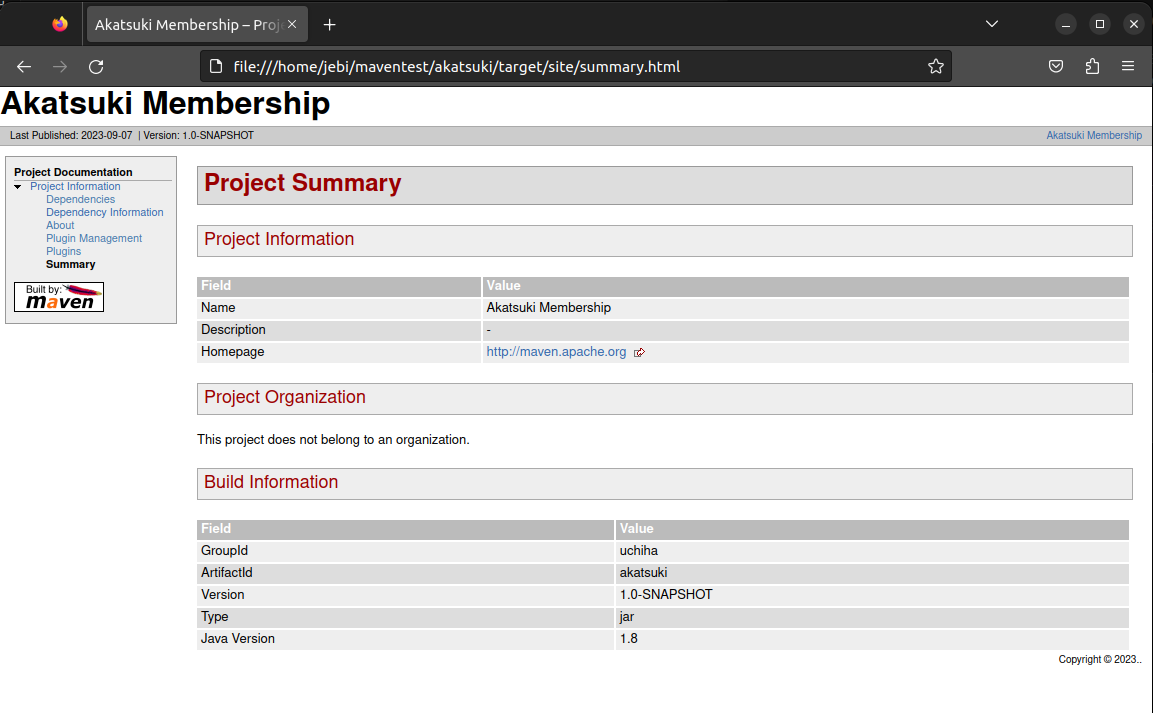Viewport: 1153px width, 713px height.
Task: Click the 1.0-SNAPSHOT value in the Version row
Action: tap(665, 595)
